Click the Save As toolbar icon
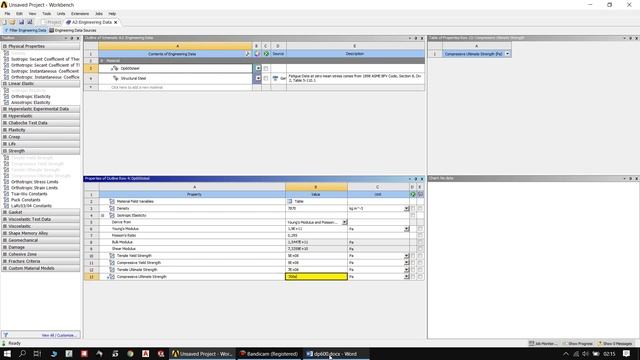Viewport: 640px width, 360px height. [30, 22]
